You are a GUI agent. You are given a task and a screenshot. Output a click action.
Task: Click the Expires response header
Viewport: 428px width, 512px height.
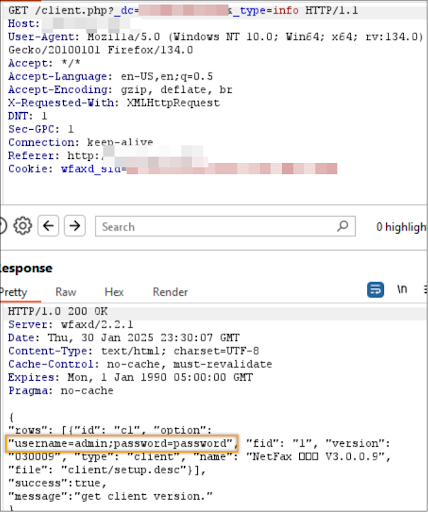coord(130,377)
